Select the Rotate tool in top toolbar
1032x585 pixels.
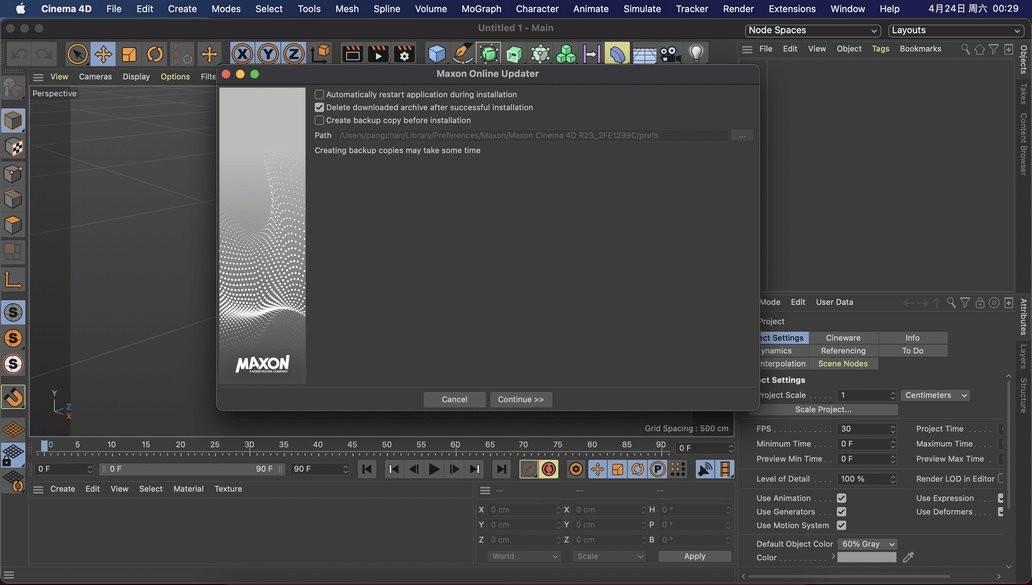pyautogui.click(x=155, y=54)
